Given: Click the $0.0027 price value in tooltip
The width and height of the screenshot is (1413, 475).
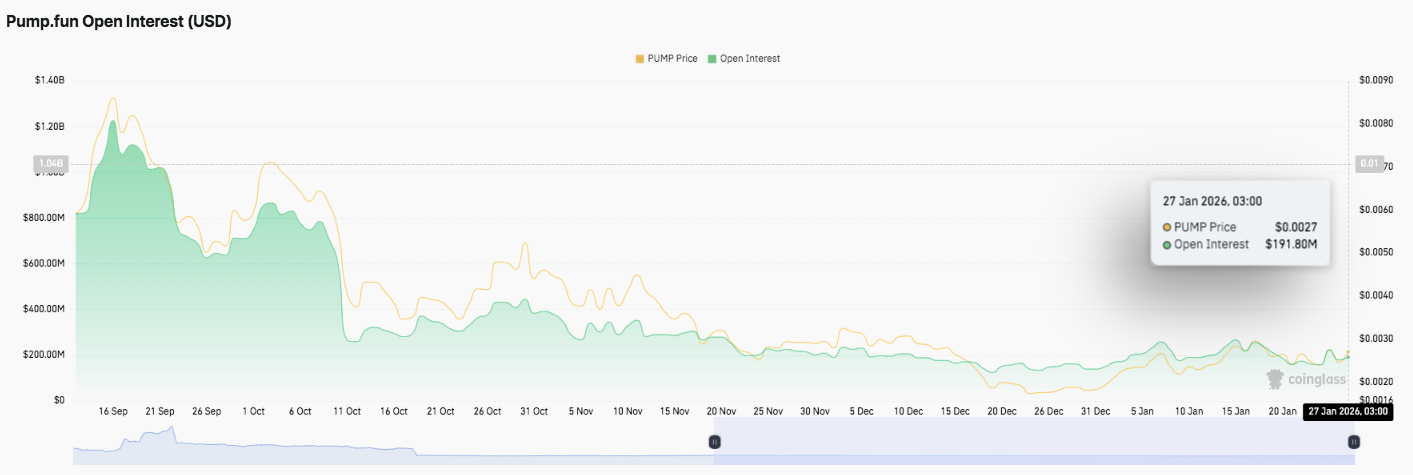Looking at the screenshot, I should click(x=1297, y=227).
